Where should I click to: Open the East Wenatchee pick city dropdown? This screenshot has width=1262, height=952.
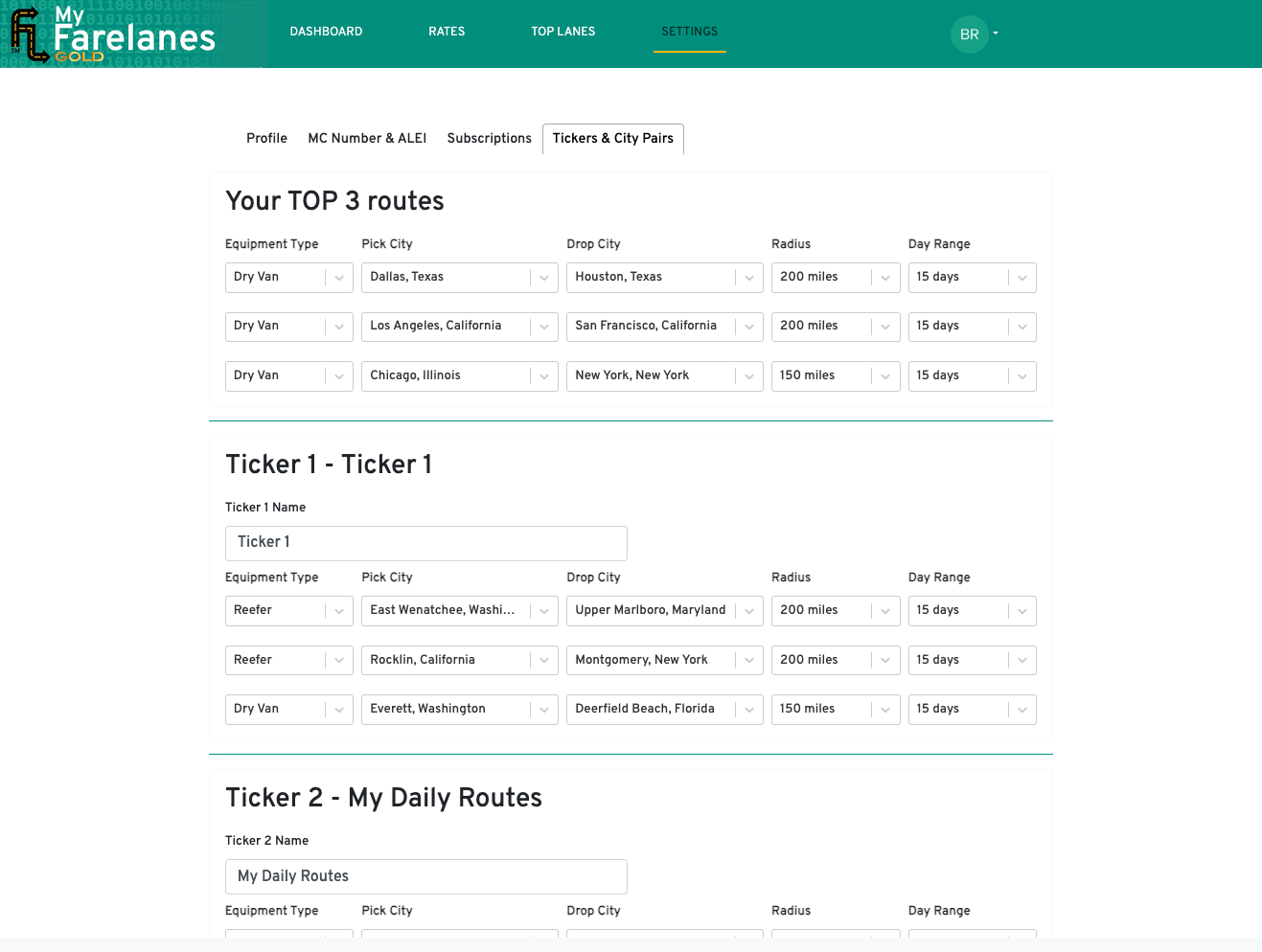(x=460, y=610)
